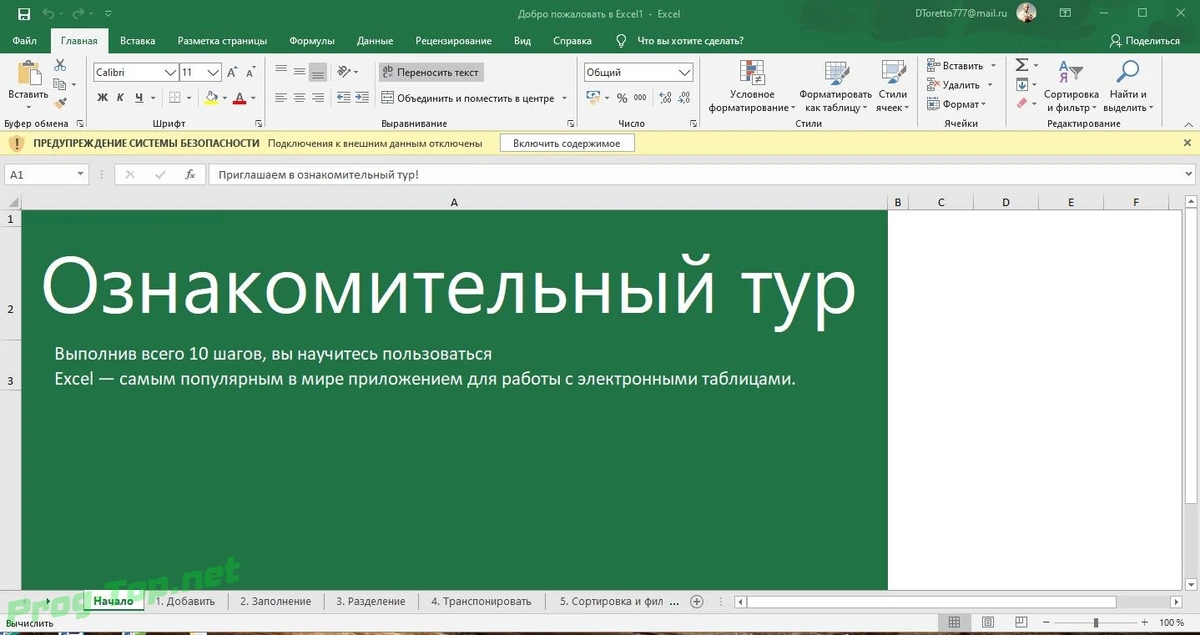
Task: Click the zoom slider in status bar
Action: point(1095,623)
